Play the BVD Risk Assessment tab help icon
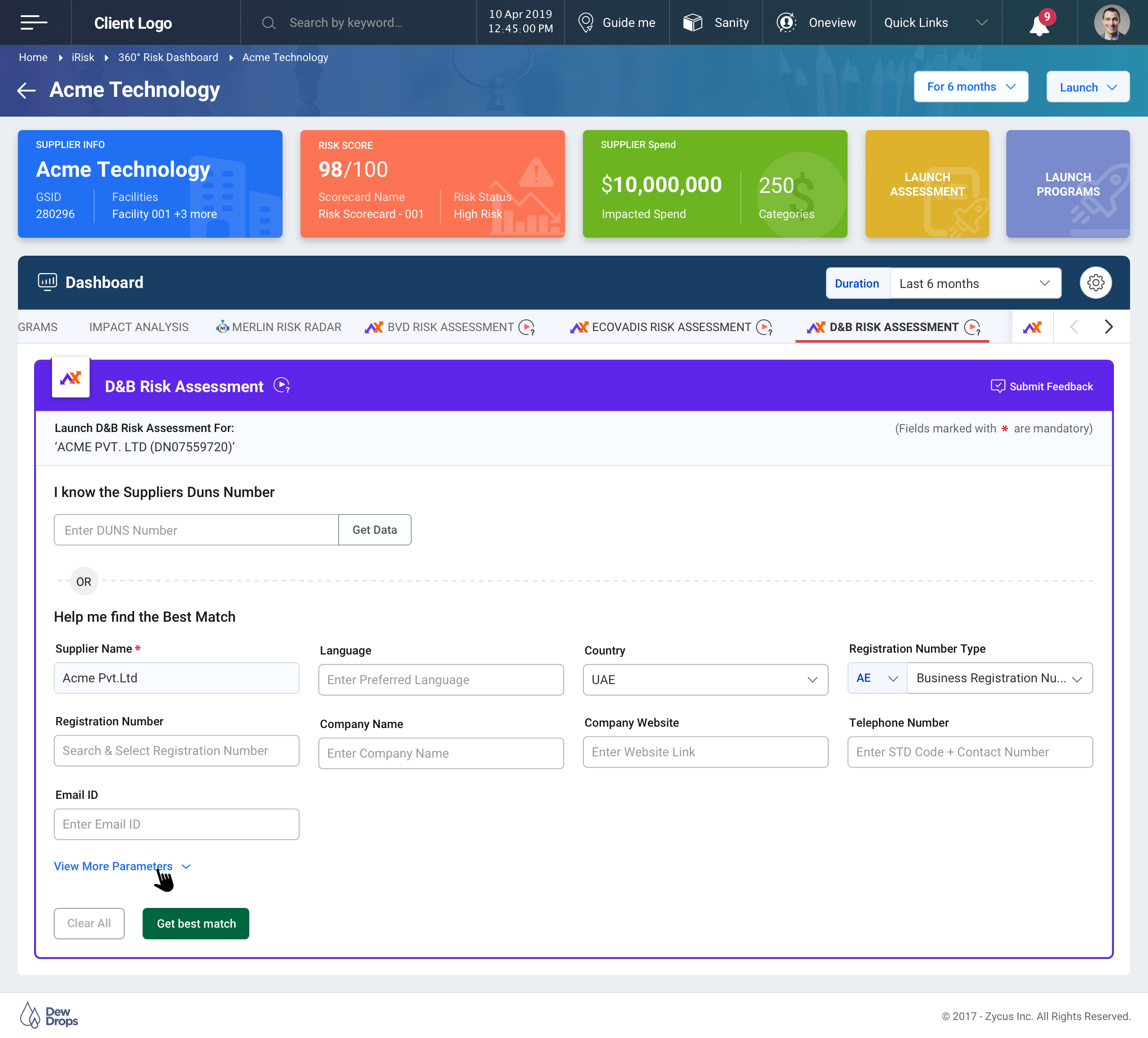Image resolution: width=1148 pixels, height=1038 pixels. tap(527, 327)
